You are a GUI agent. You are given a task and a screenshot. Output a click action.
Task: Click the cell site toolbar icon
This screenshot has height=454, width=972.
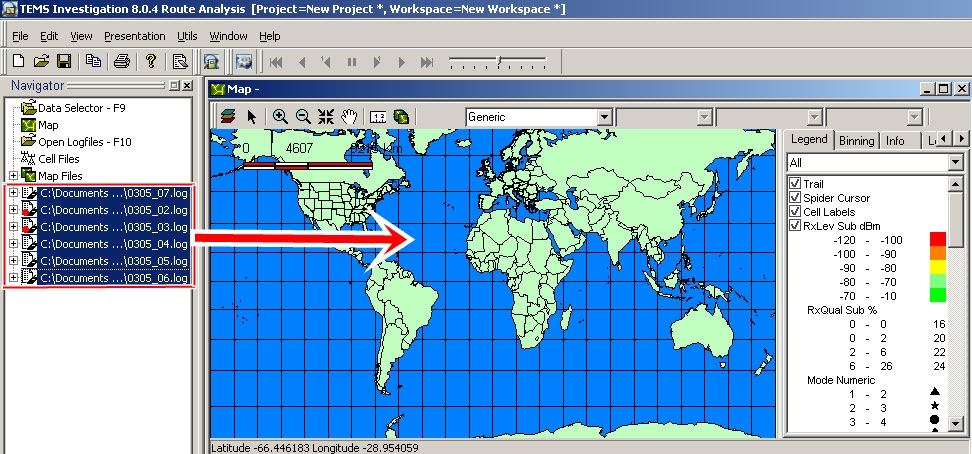click(x=212, y=61)
